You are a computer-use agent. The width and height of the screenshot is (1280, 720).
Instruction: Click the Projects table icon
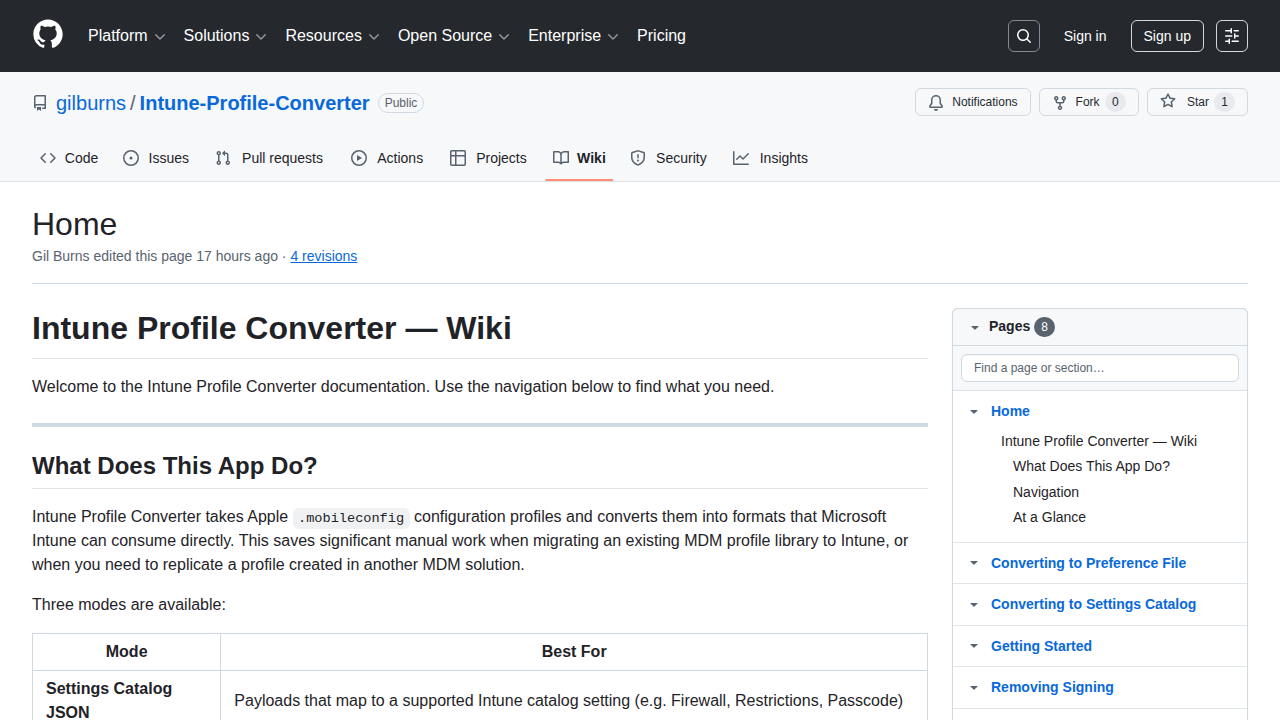[x=458, y=158]
